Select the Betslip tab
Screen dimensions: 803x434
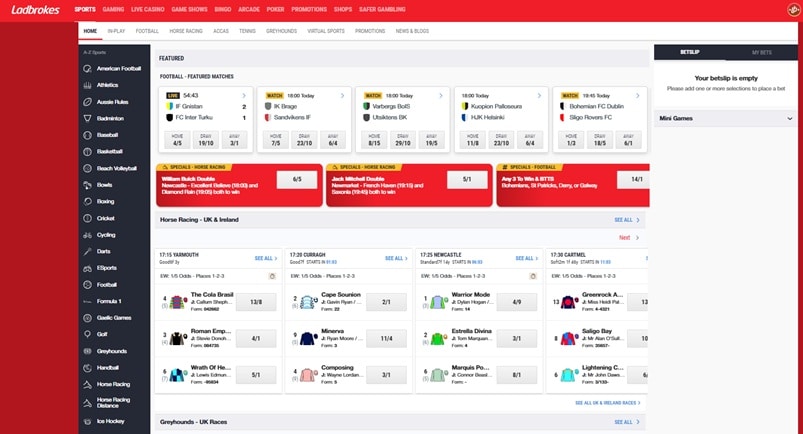click(690, 52)
